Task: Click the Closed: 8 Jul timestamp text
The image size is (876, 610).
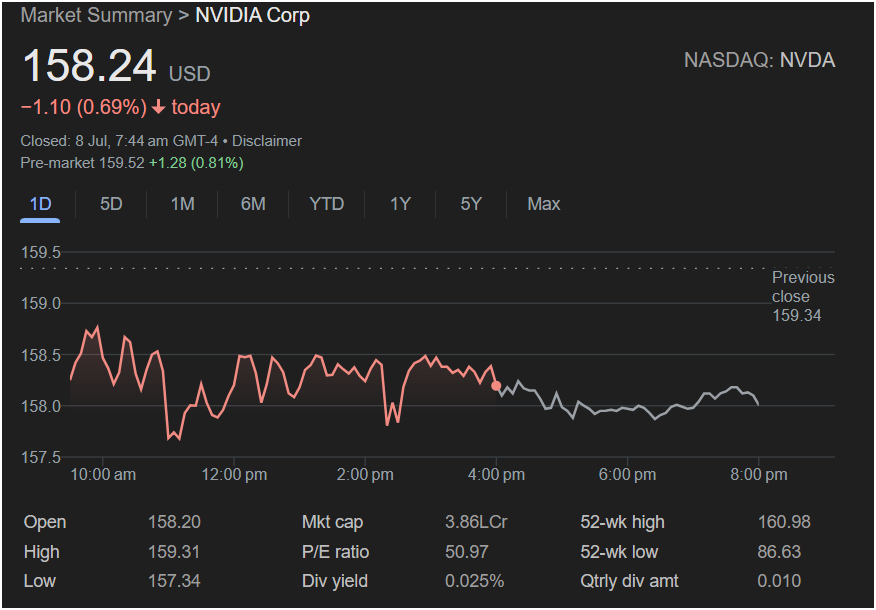Action: [x=119, y=141]
